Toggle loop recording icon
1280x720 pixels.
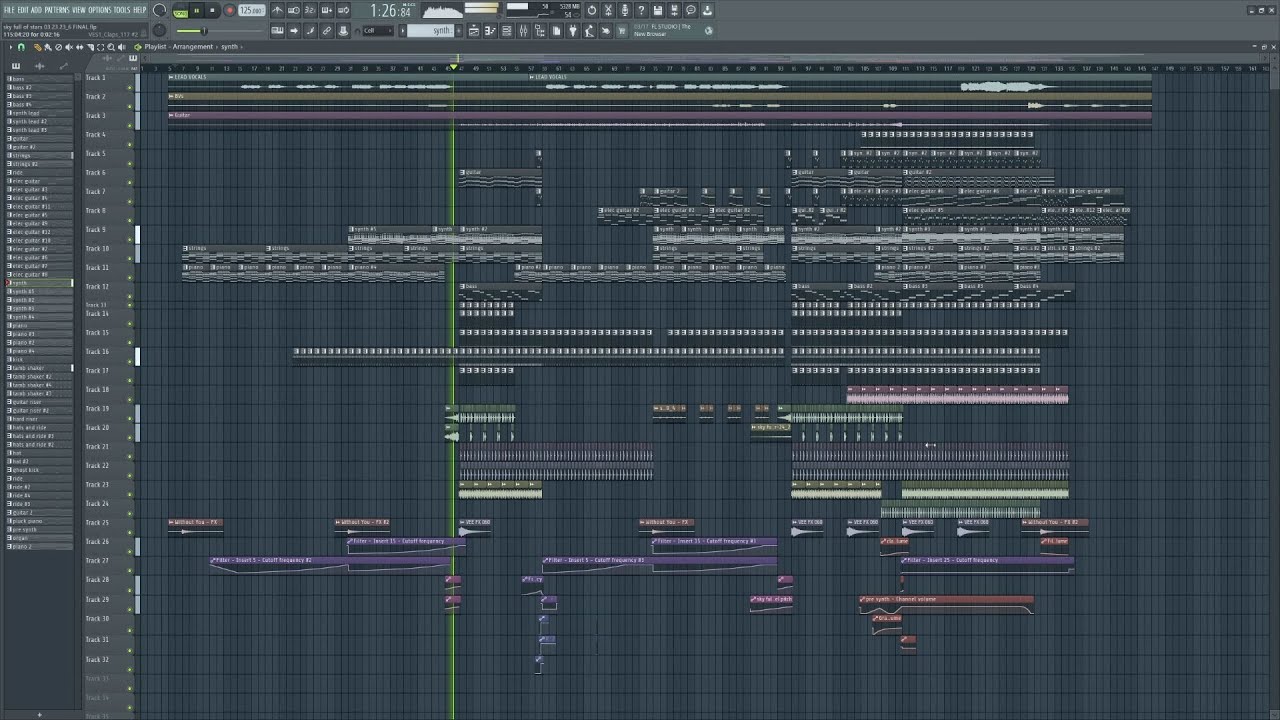point(343,10)
